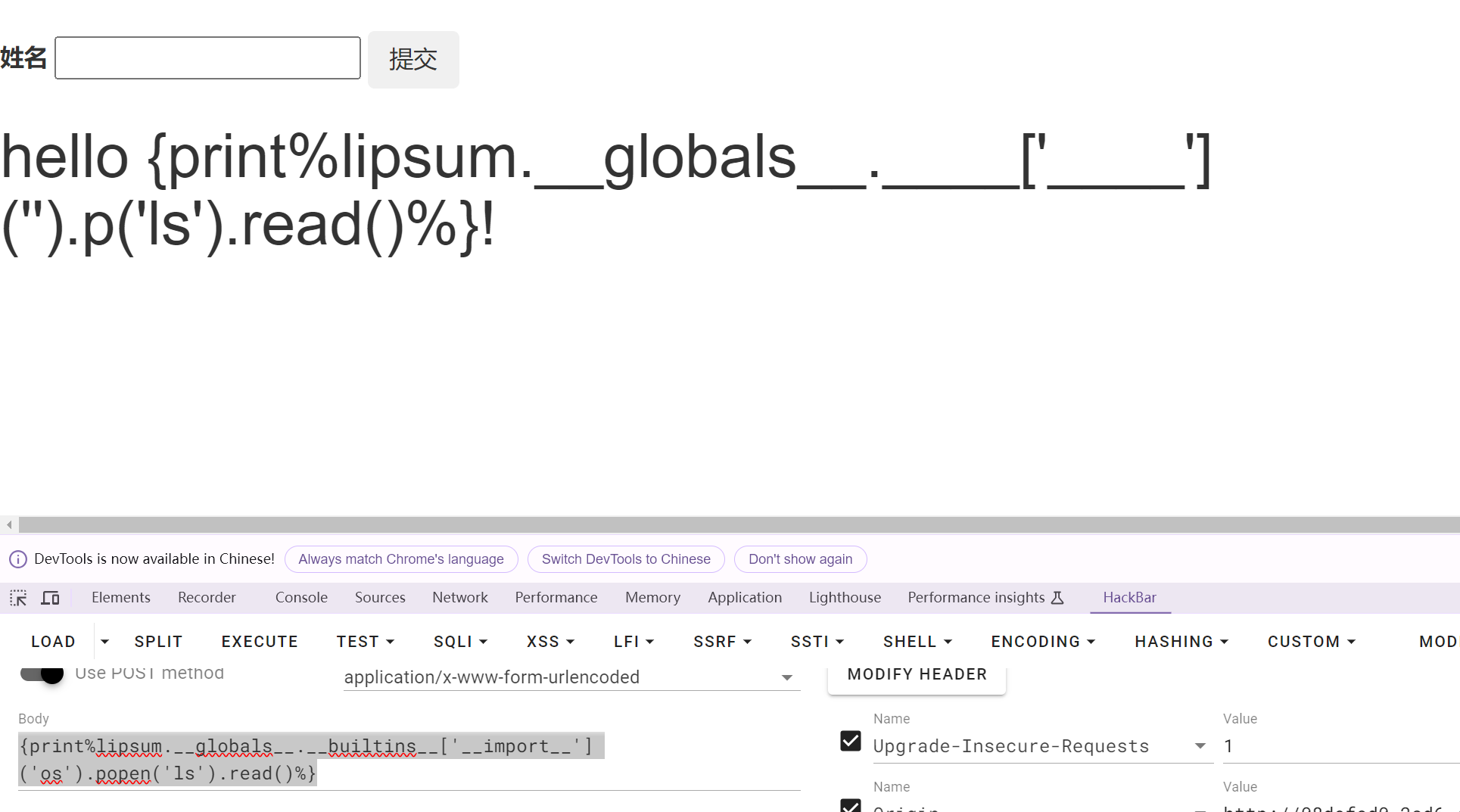Expand the HASHING menu dropdown
The width and height of the screenshot is (1460, 812).
coord(1181,642)
